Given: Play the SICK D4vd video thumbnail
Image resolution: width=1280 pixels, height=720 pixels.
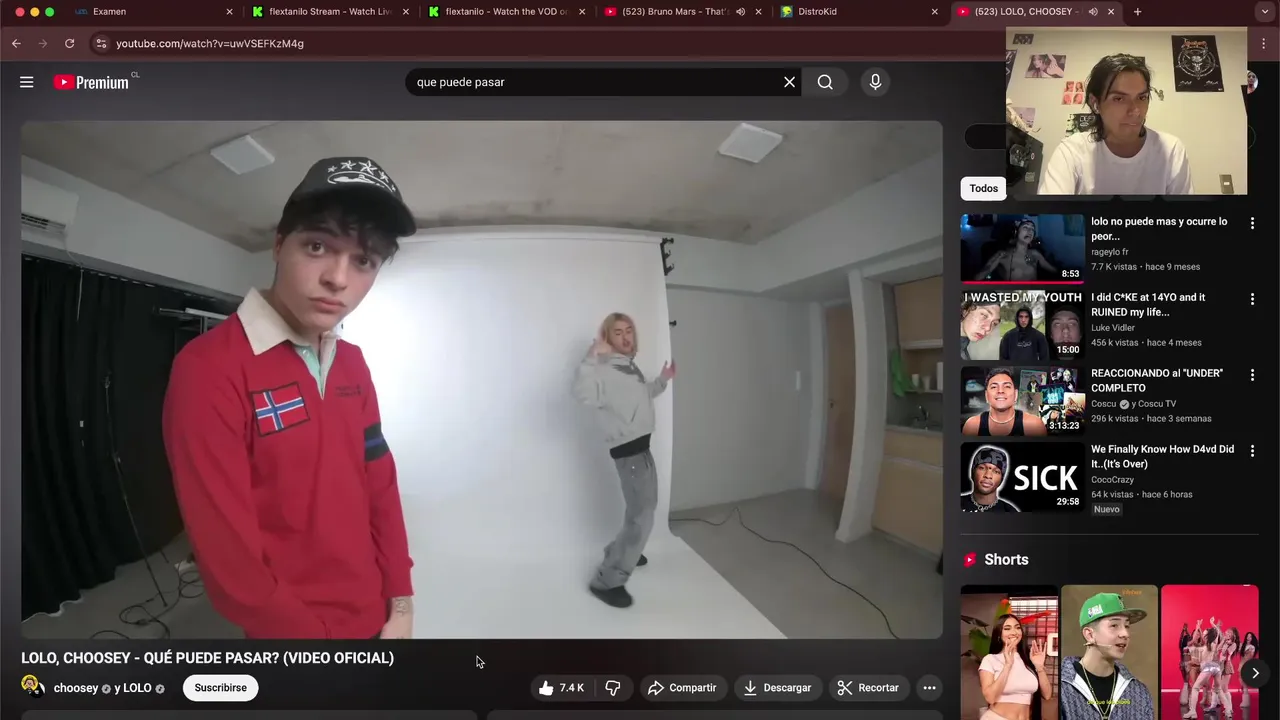Looking at the screenshot, I should pyautogui.click(x=1022, y=476).
